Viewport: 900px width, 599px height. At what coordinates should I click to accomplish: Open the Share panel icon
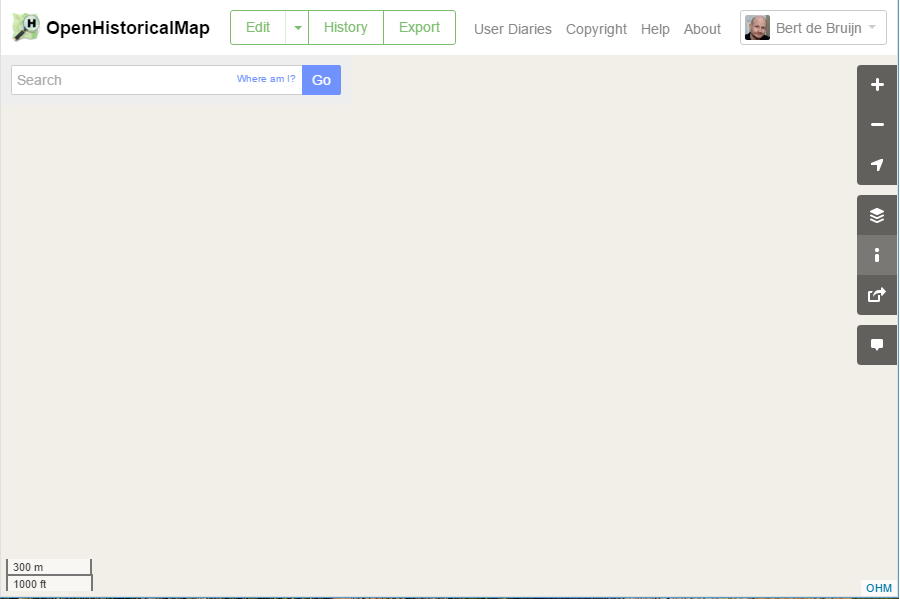tap(877, 295)
